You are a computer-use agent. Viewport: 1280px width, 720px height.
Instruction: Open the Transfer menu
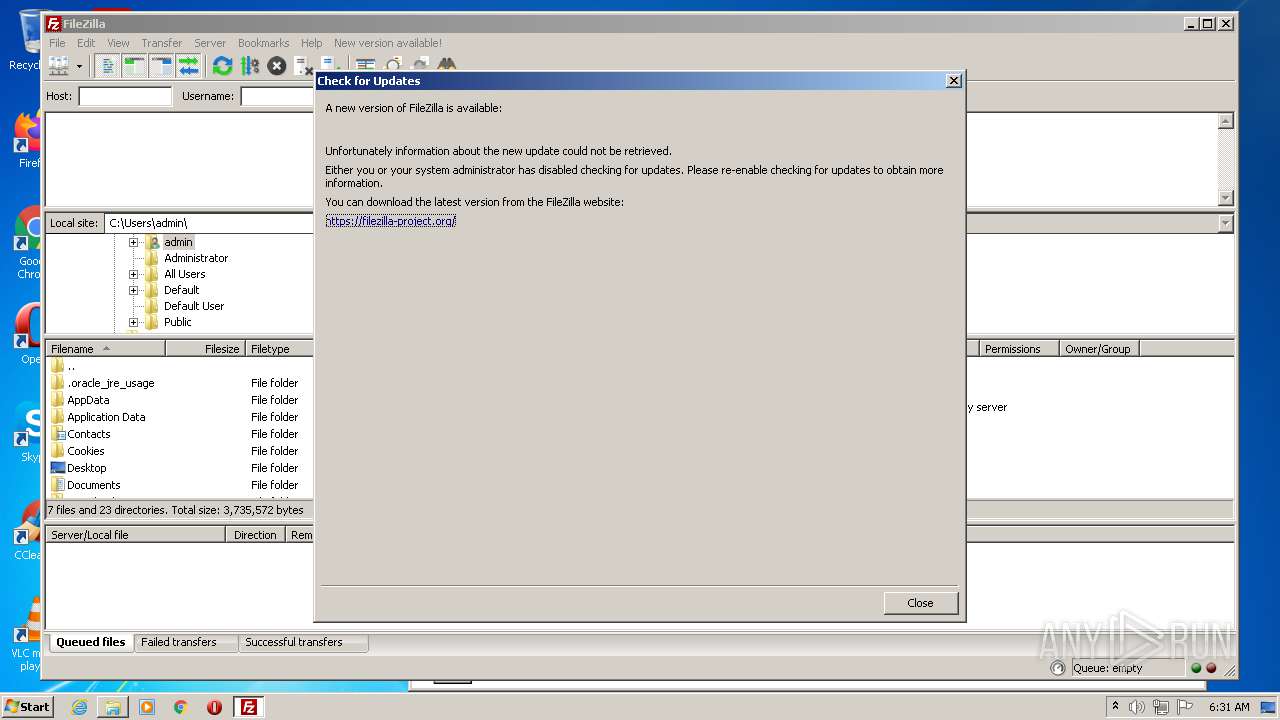tap(161, 43)
